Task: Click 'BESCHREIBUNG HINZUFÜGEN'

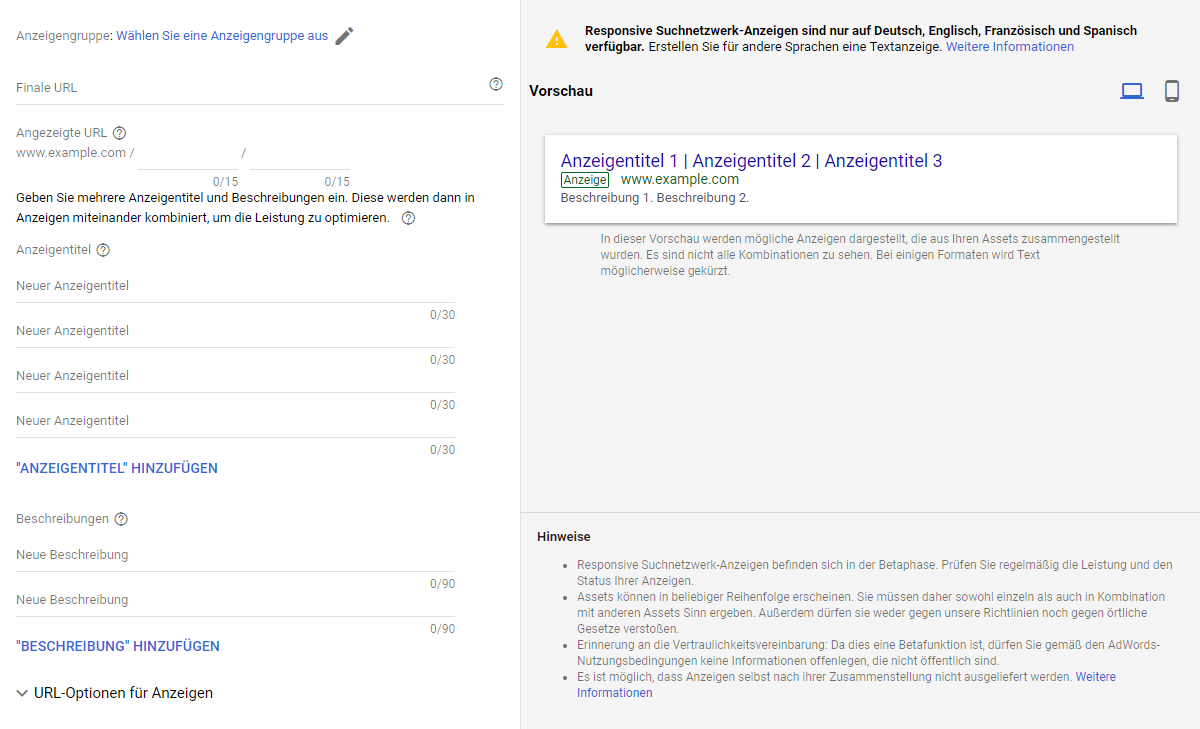Action: (117, 645)
